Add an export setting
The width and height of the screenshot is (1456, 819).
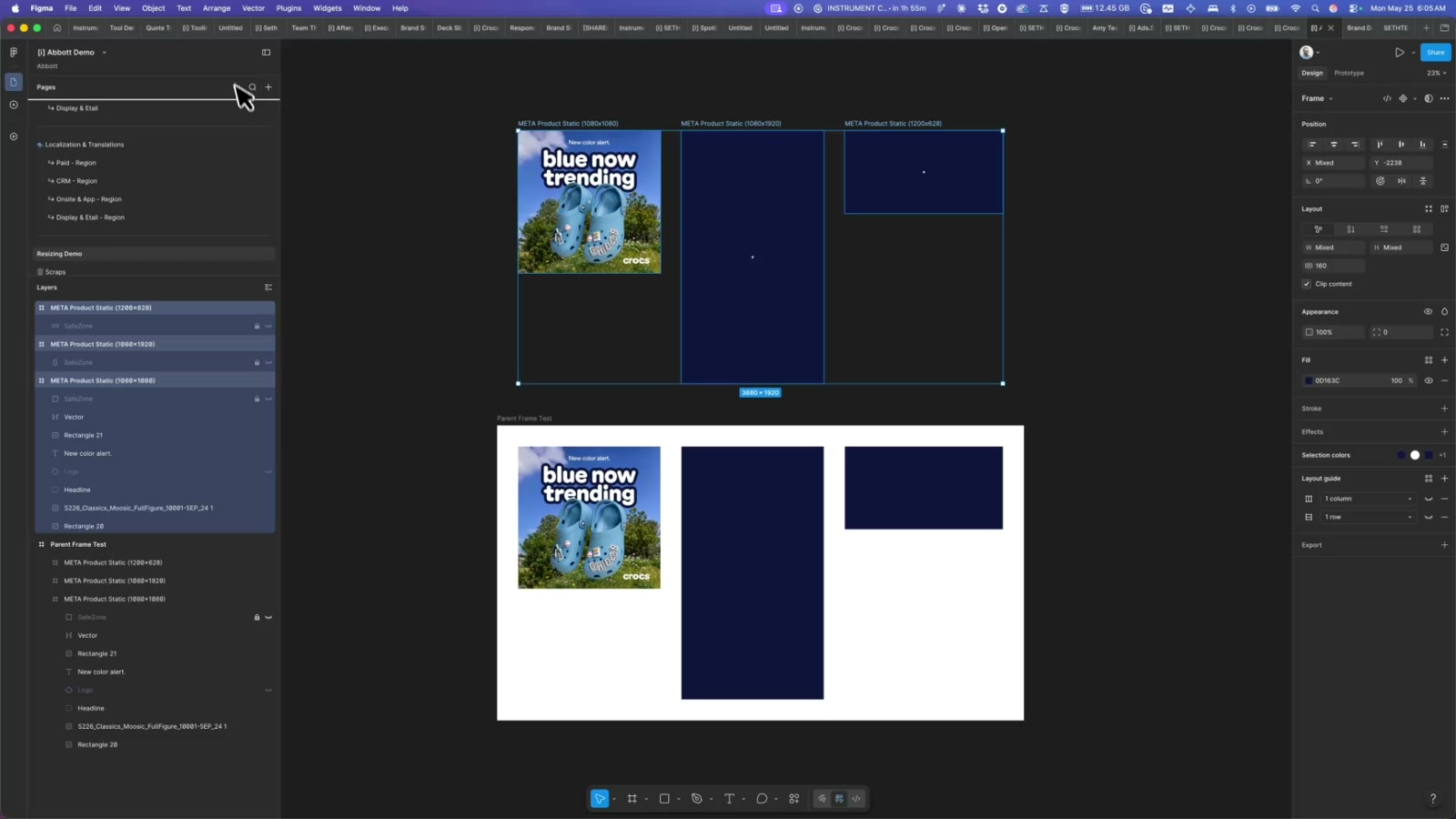(x=1444, y=545)
